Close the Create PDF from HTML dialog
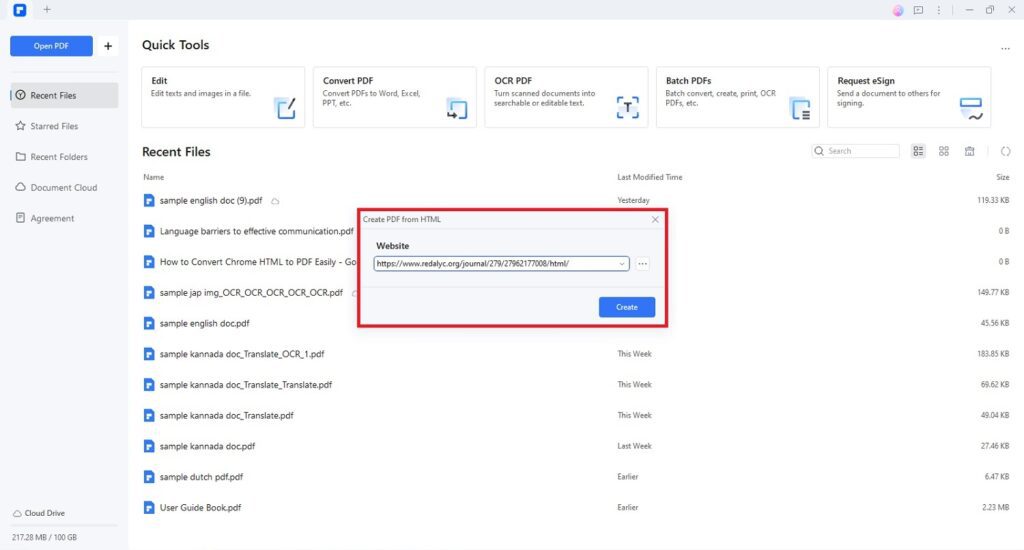The height and width of the screenshot is (550, 1024). point(655,219)
